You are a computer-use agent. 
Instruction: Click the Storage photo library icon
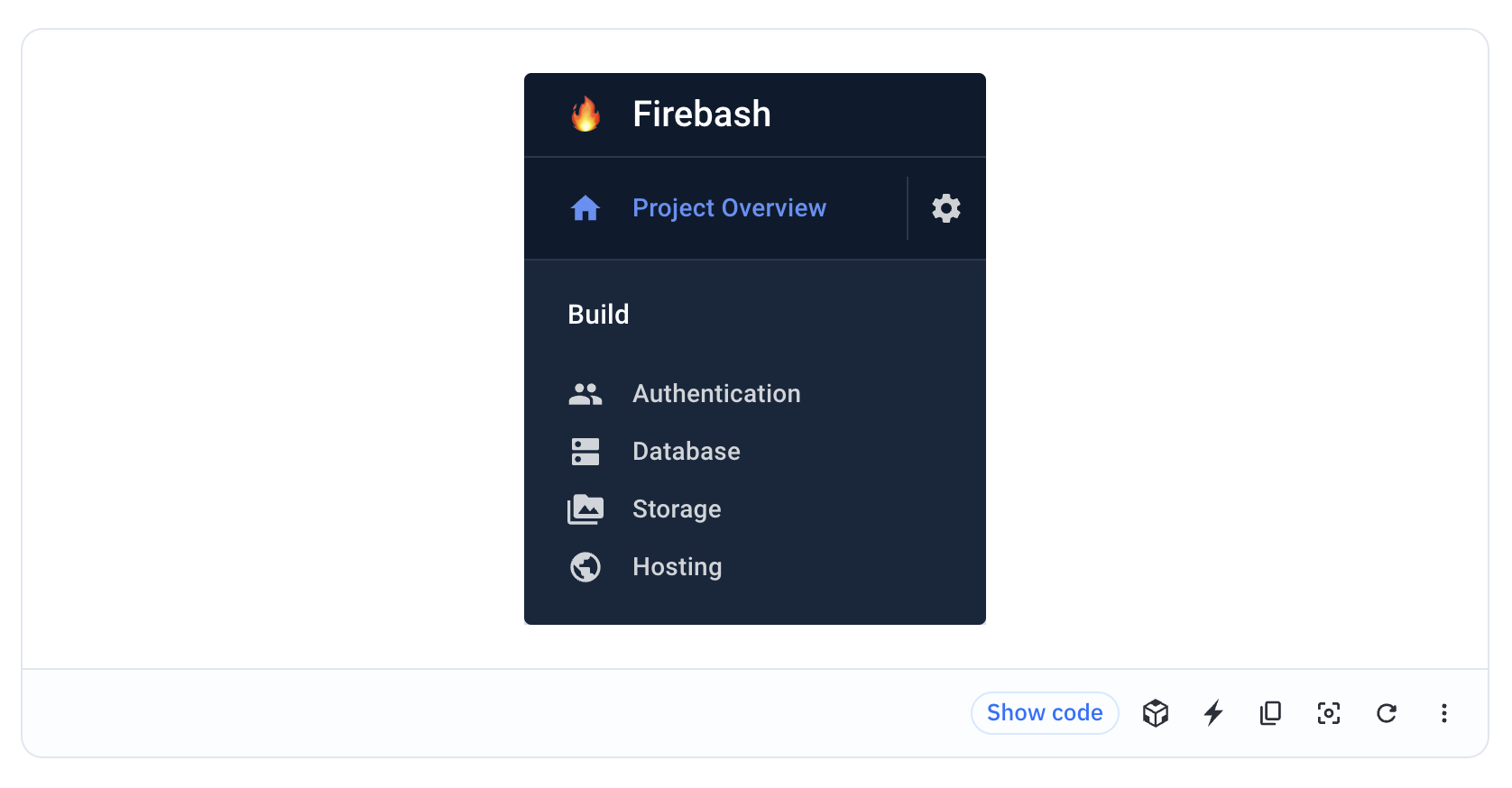[x=585, y=509]
